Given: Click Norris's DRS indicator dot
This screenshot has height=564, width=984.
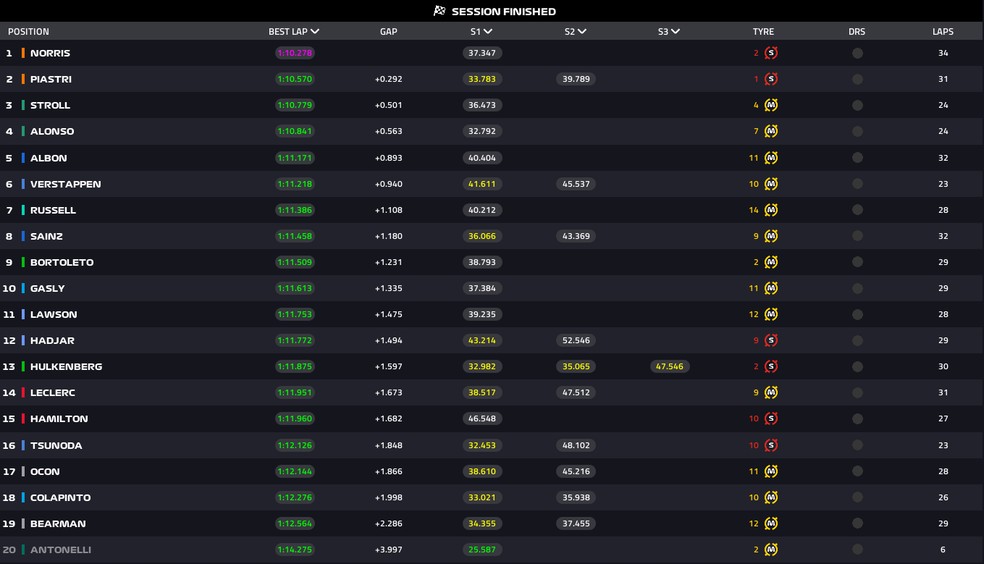Looking at the screenshot, I should [857, 53].
